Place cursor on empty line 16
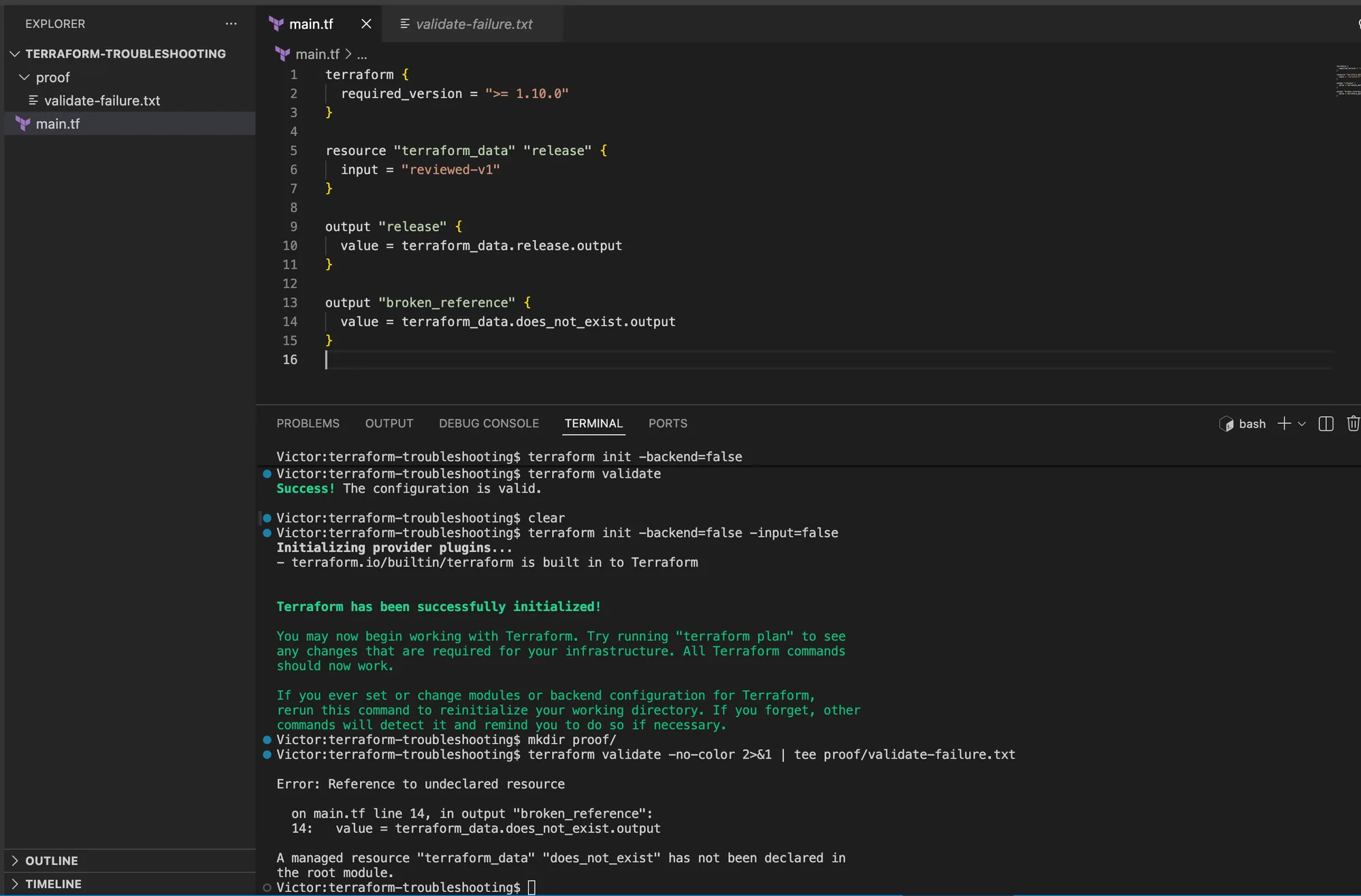Screen dimensions: 1361x896 [827, 360]
